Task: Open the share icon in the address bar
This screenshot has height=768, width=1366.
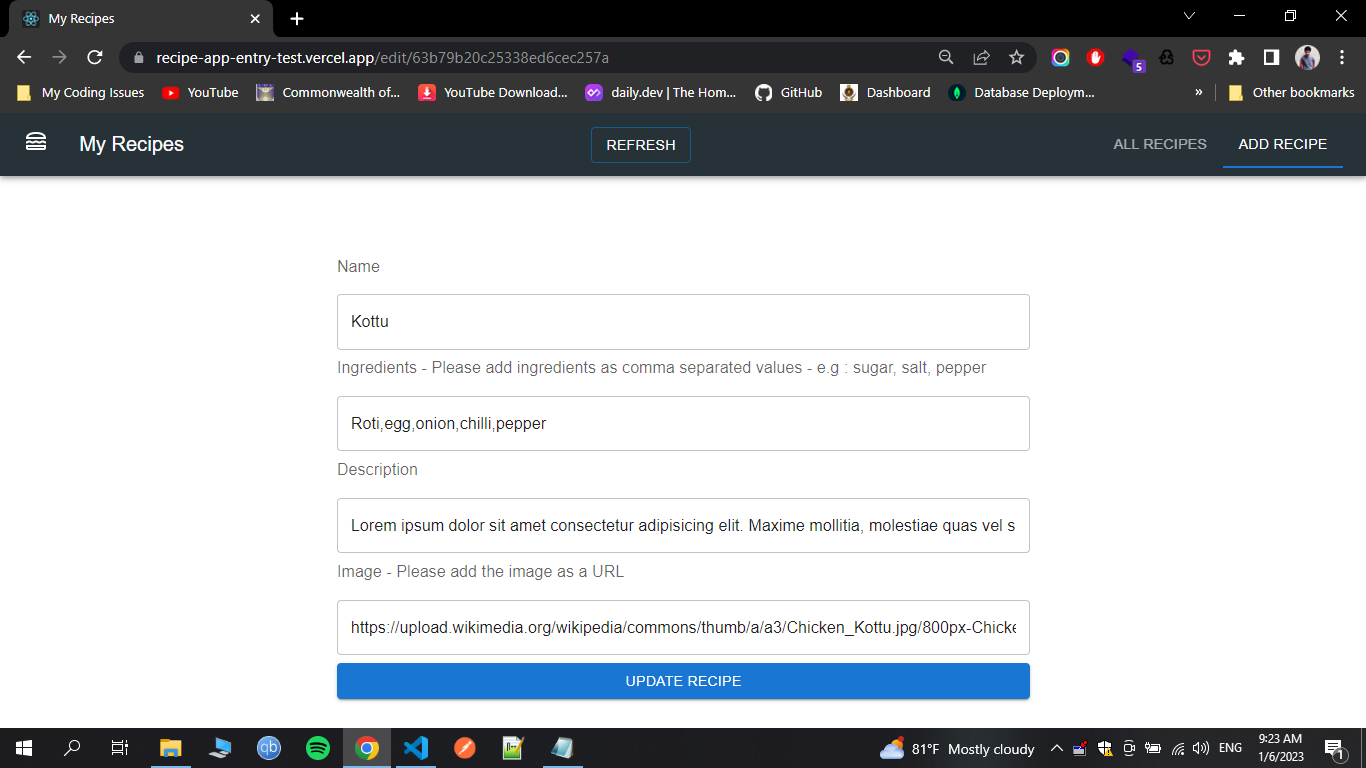Action: 982,58
